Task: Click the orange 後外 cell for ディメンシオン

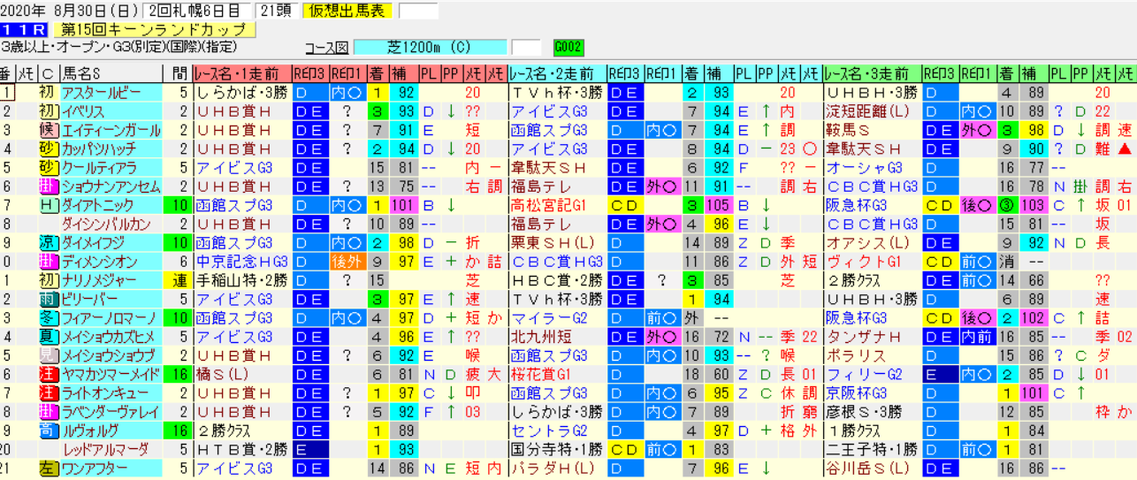Action: tap(347, 262)
